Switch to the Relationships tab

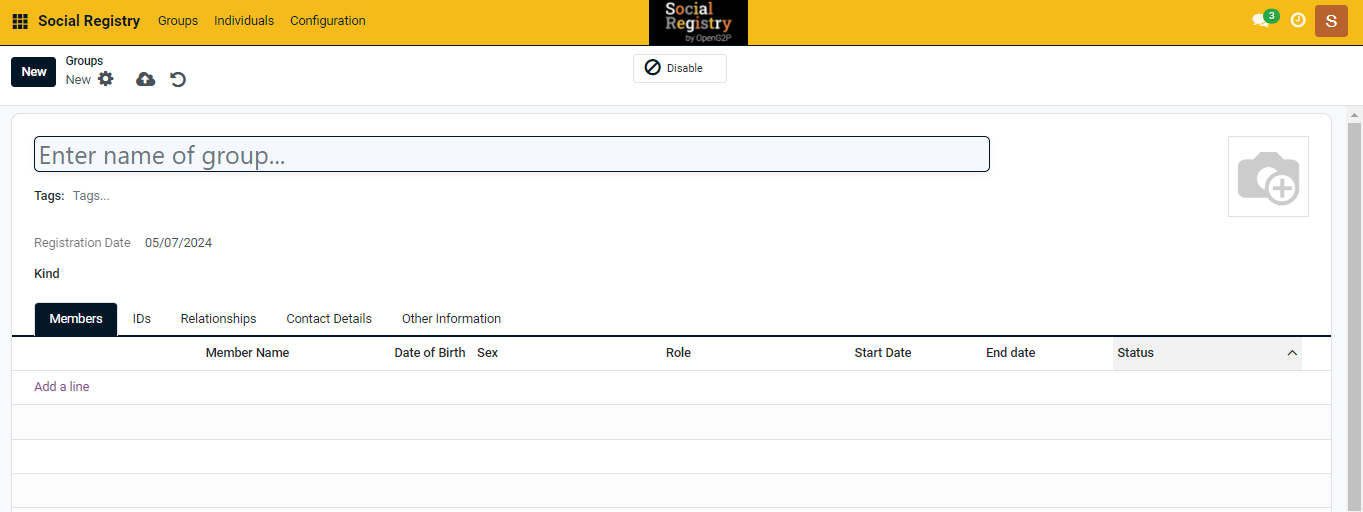218,319
